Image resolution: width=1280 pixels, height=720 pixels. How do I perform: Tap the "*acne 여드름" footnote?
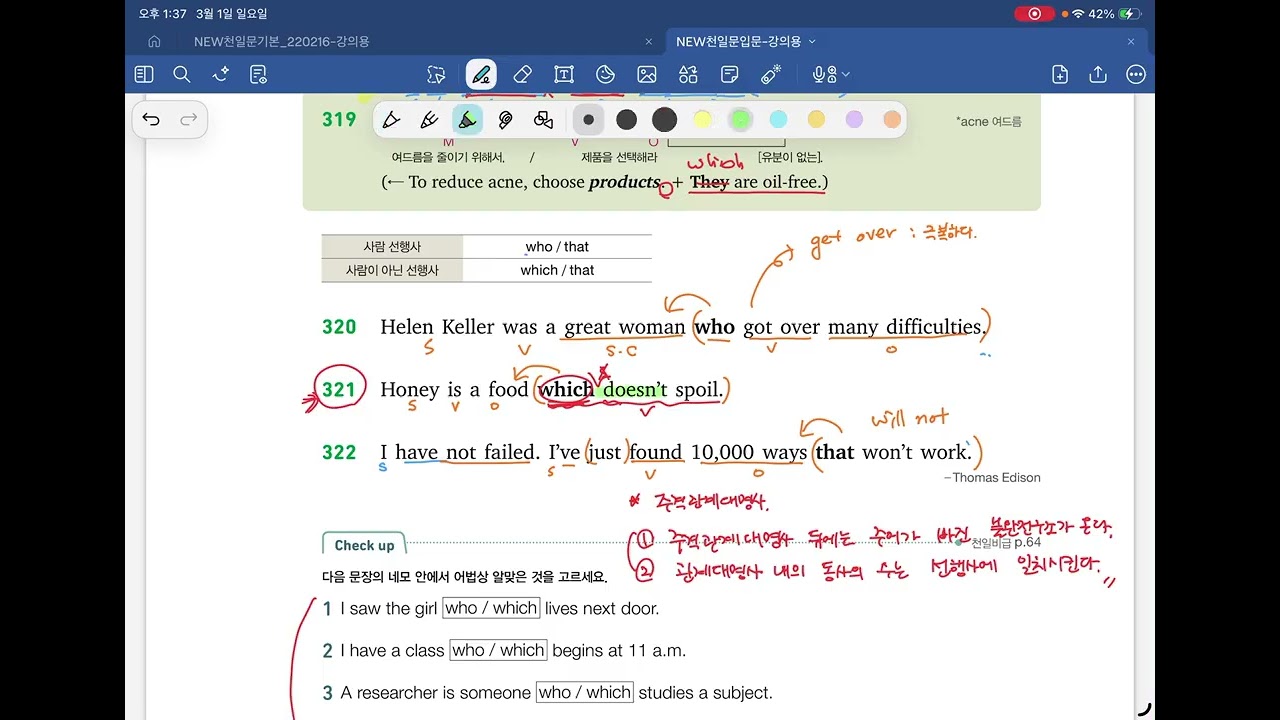click(x=989, y=122)
